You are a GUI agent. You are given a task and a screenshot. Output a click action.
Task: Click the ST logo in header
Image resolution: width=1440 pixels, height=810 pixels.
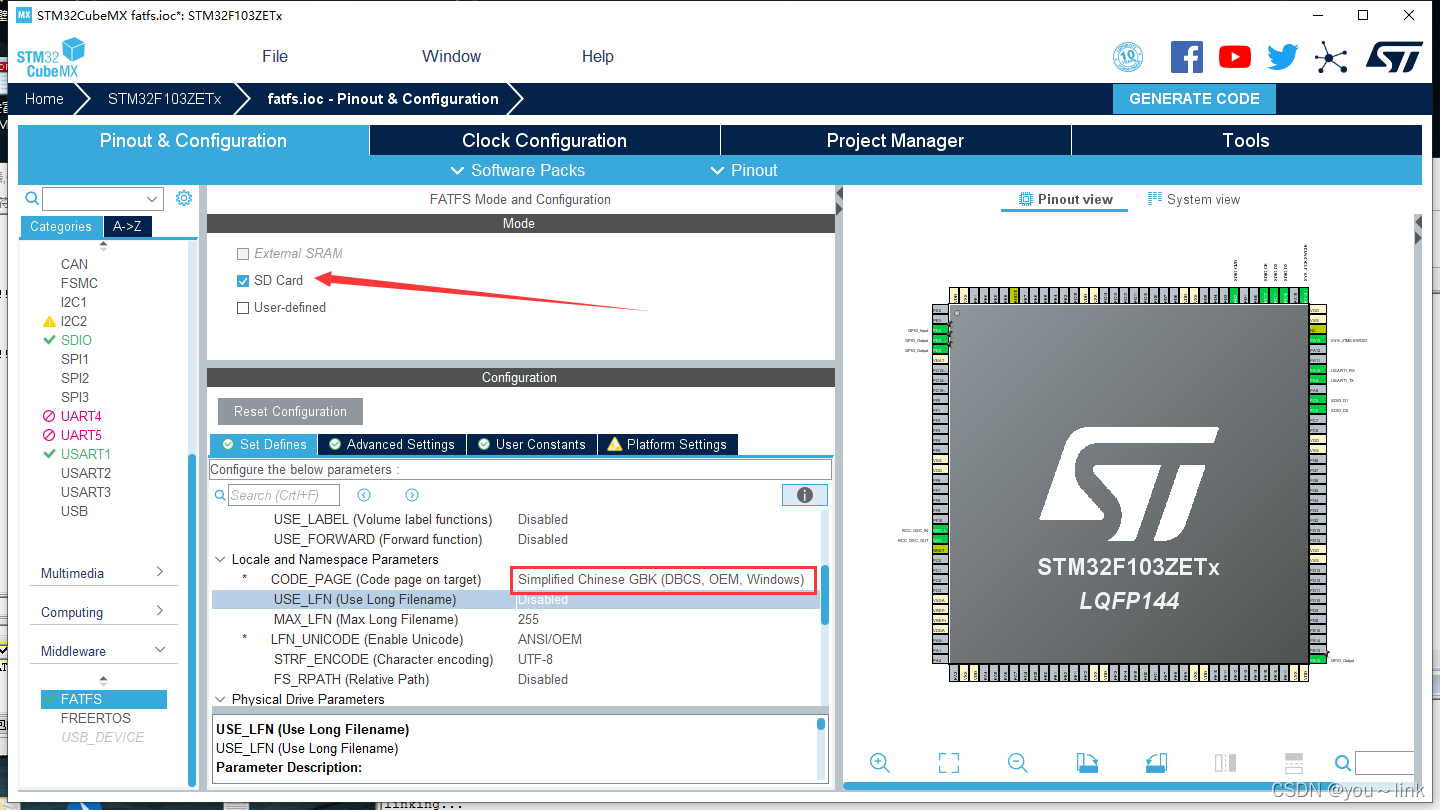[1395, 57]
